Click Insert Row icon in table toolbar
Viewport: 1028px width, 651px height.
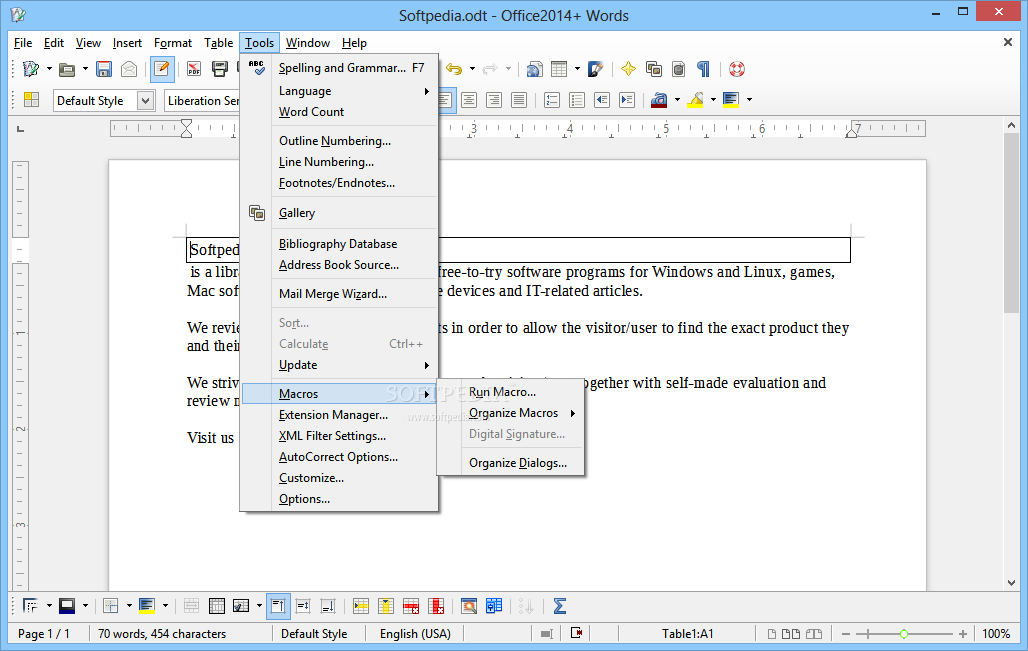[361, 606]
